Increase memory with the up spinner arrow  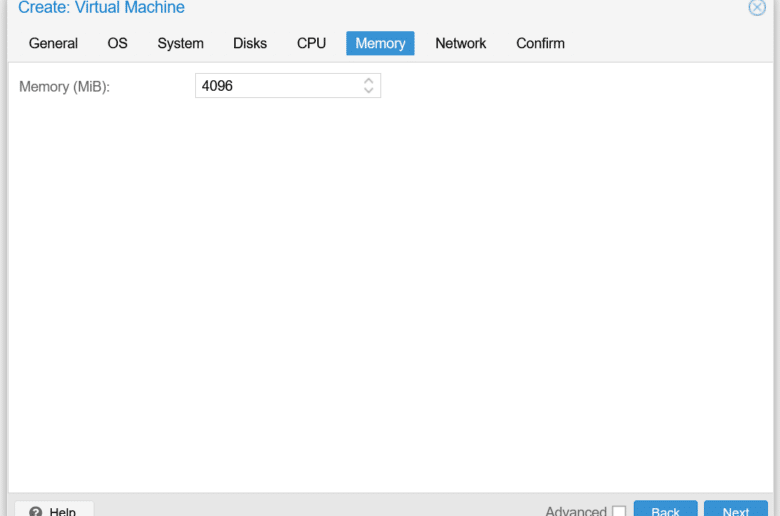(x=369, y=81)
